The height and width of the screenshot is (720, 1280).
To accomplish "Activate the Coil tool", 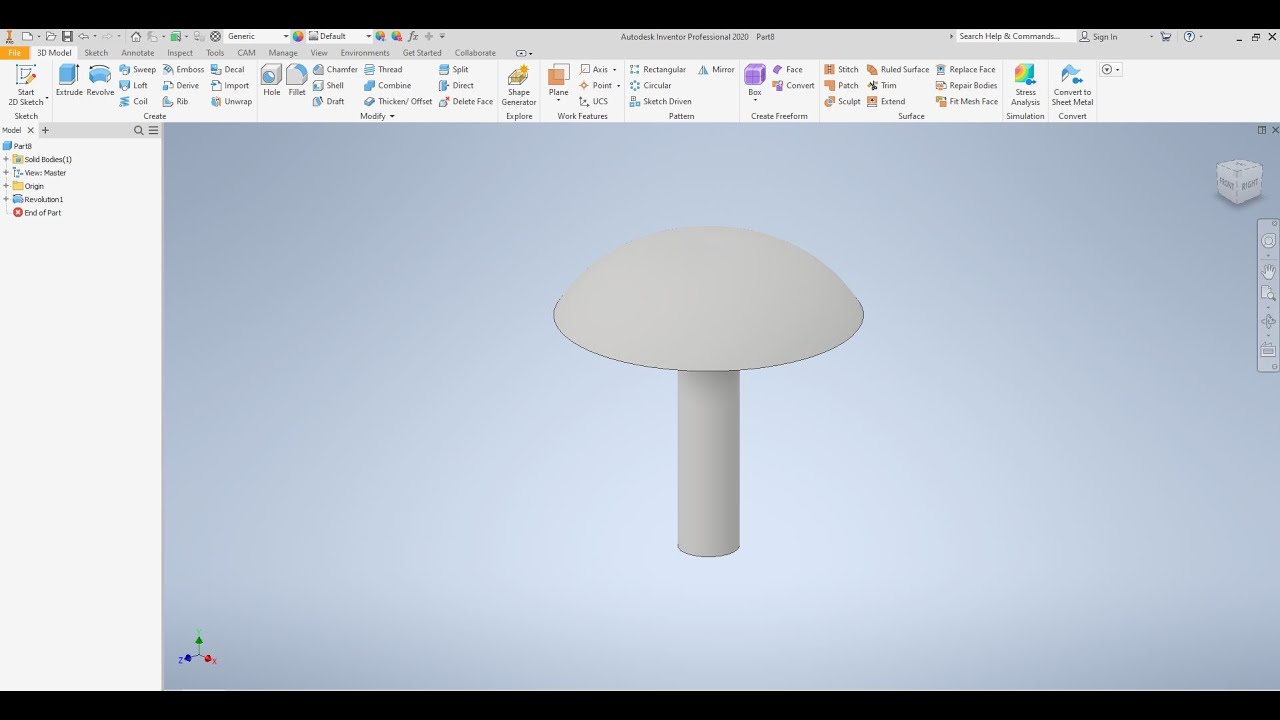I will click(x=134, y=102).
